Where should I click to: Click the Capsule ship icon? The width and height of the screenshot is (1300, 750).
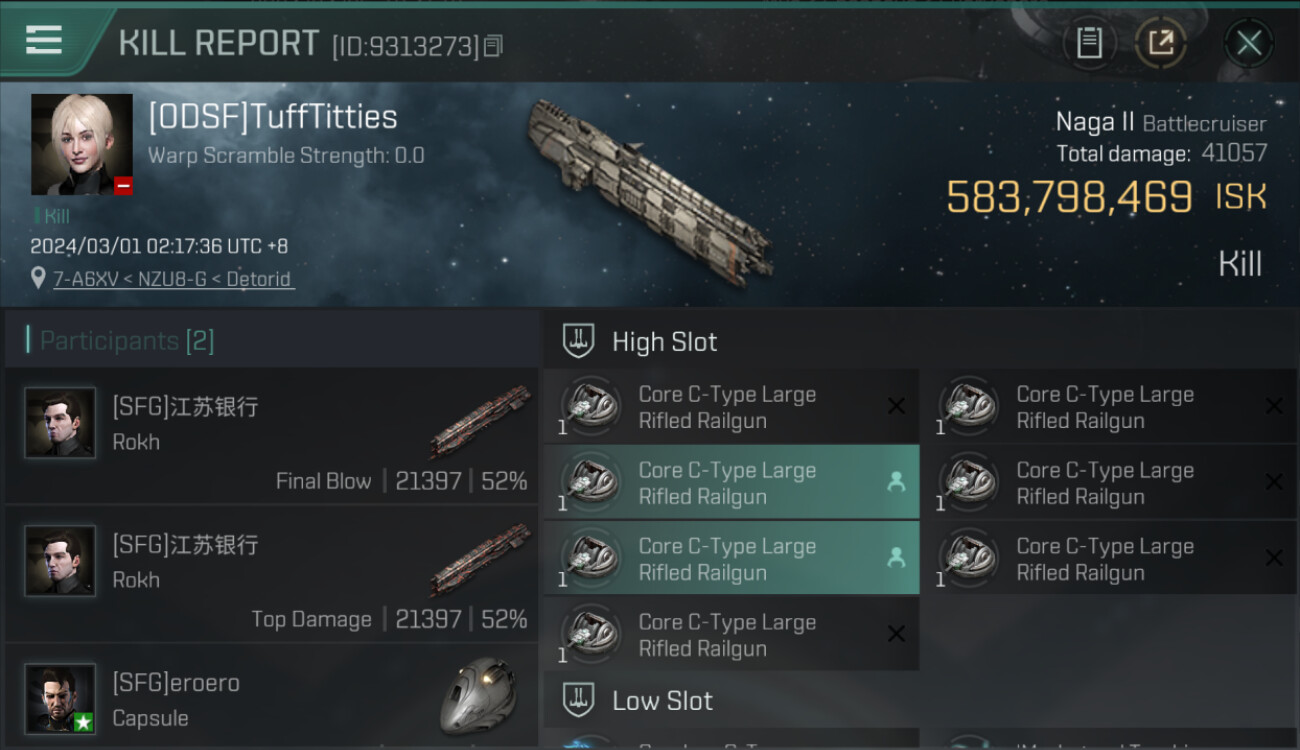coord(478,695)
